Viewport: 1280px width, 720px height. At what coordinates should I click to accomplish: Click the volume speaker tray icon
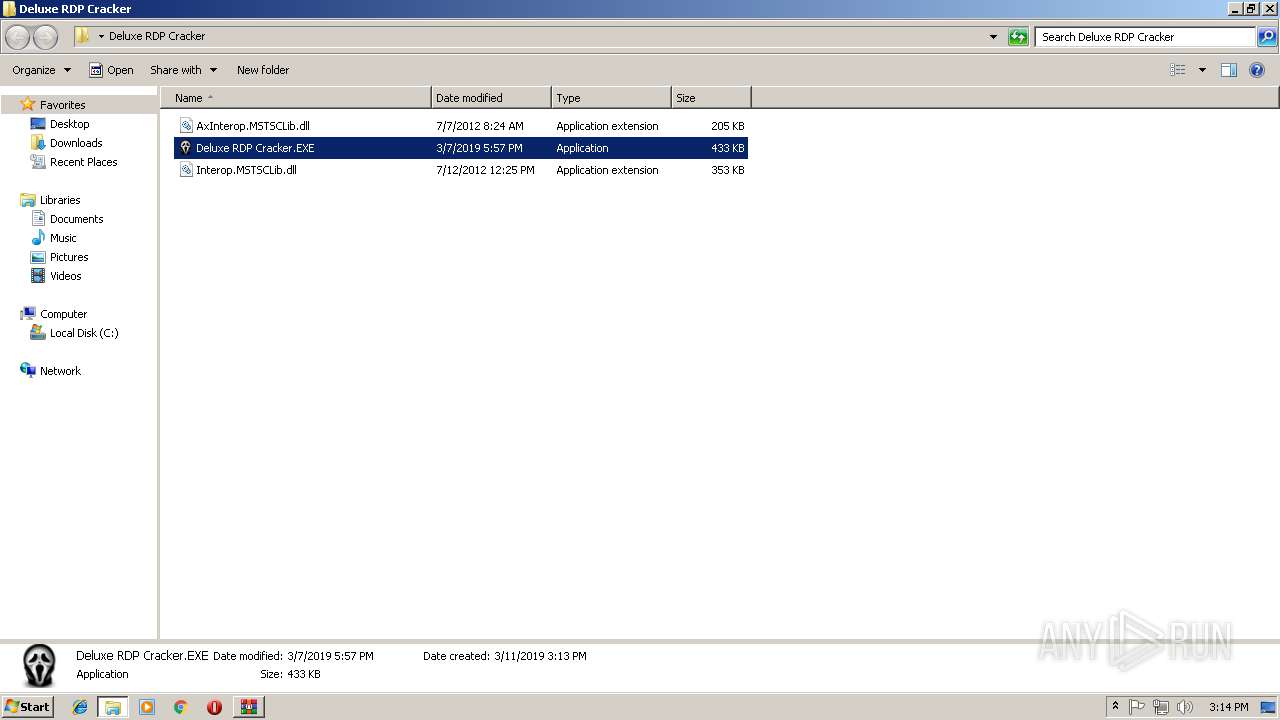click(x=1185, y=707)
